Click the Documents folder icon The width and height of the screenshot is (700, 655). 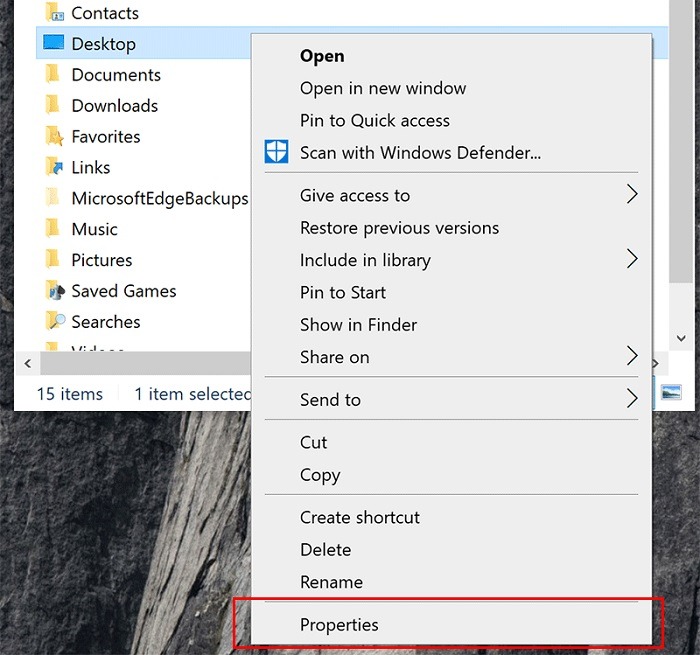point(53,74)
